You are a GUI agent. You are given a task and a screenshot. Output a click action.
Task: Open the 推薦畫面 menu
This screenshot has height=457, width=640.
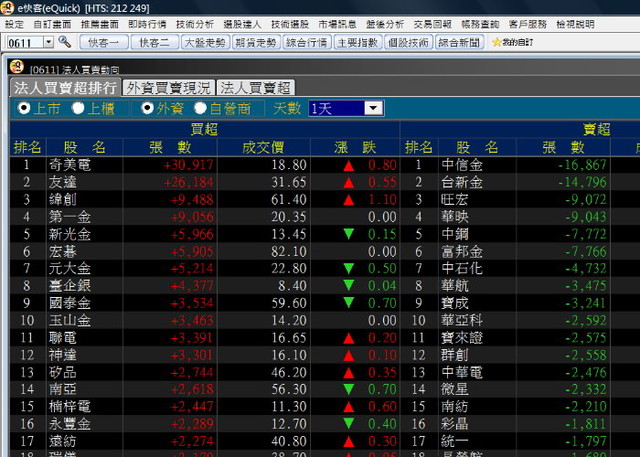(x=100, y=24)
